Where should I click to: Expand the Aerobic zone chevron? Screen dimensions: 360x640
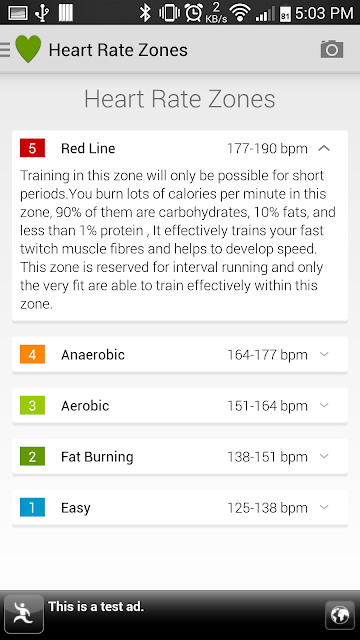(x=324, y=405)
